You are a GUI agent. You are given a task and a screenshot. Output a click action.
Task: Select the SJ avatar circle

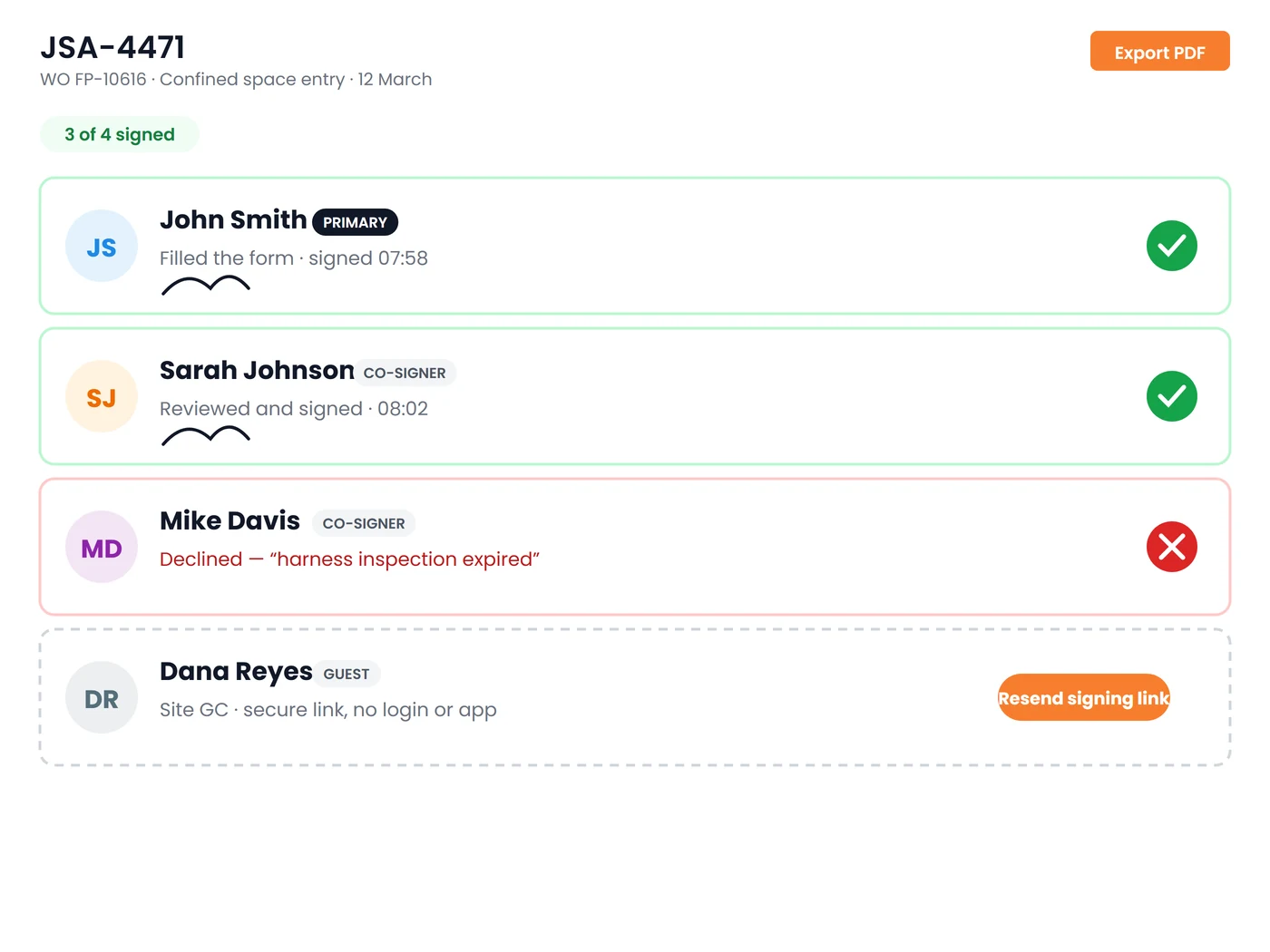(102, 396)
